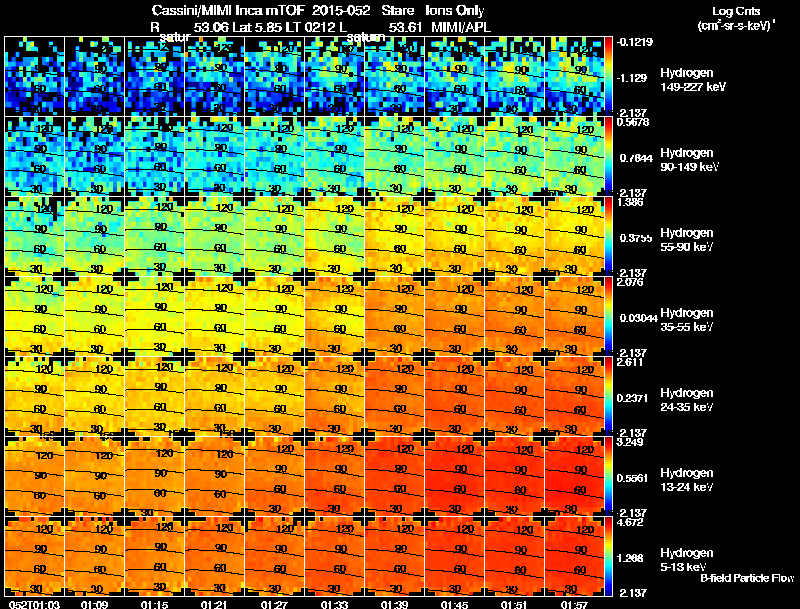Click the Stare text in the title

(x=398, y=10)
